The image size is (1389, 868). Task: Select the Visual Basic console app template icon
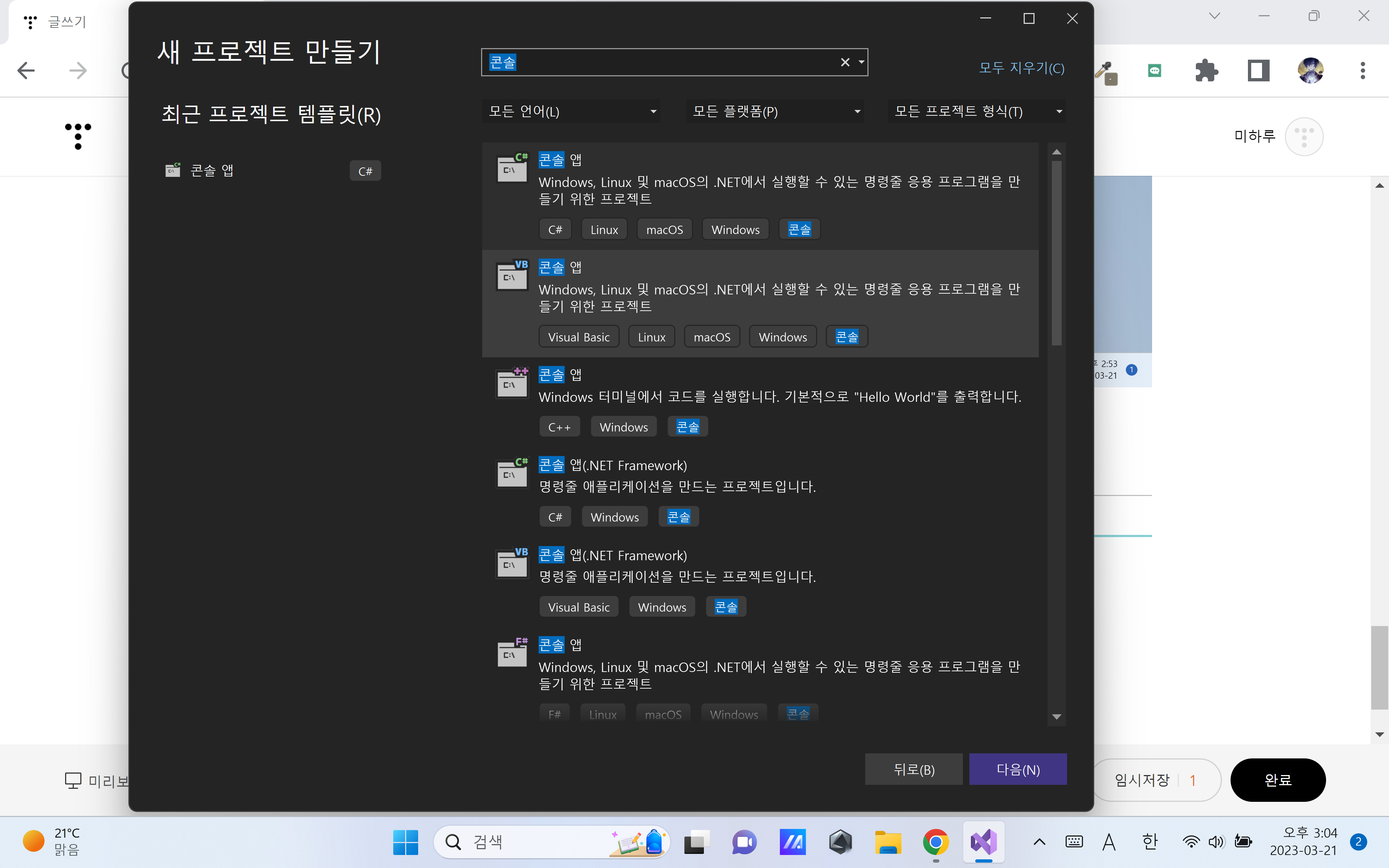(512, 276)
